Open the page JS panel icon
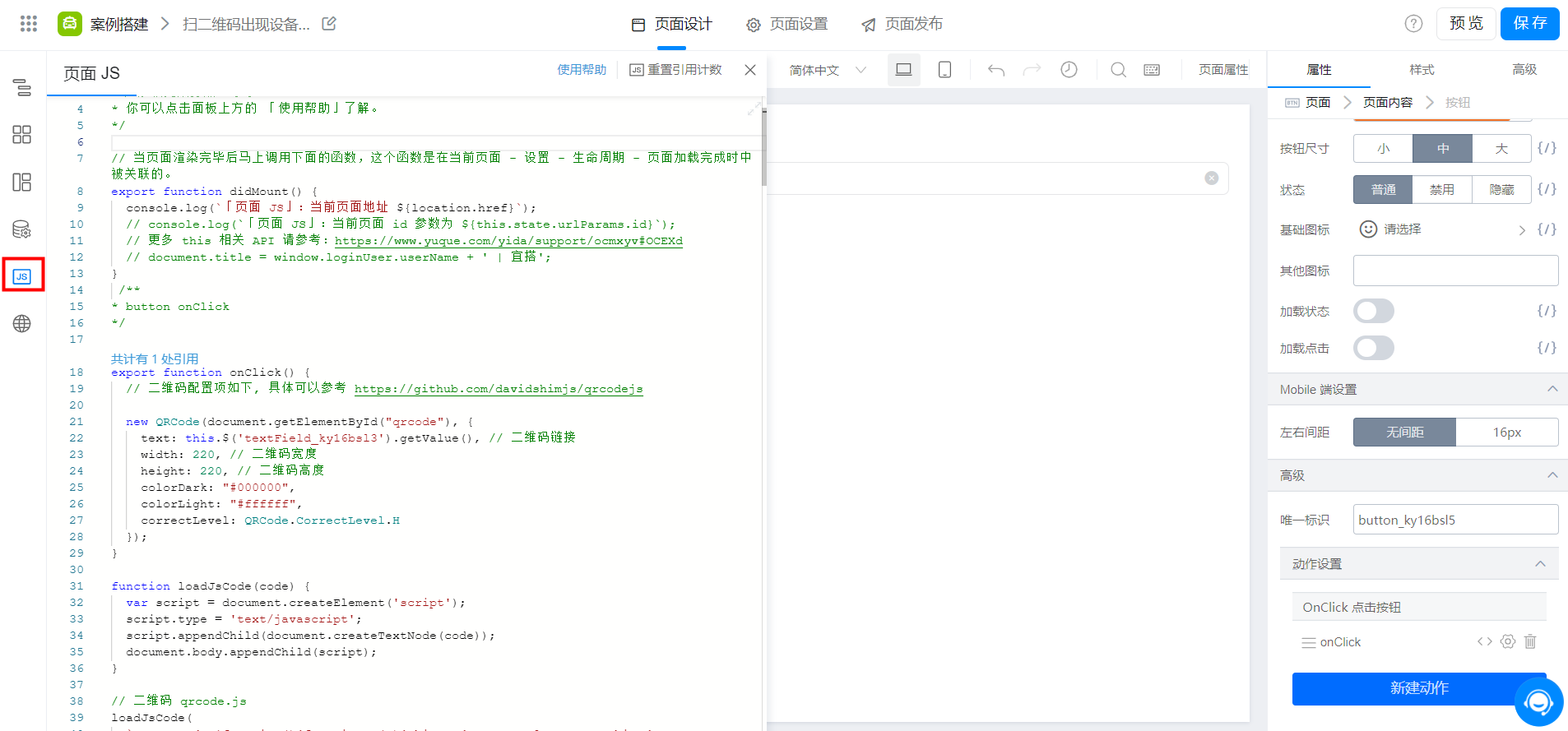This screenshot has width=1568, height=731. coord(22,276)
